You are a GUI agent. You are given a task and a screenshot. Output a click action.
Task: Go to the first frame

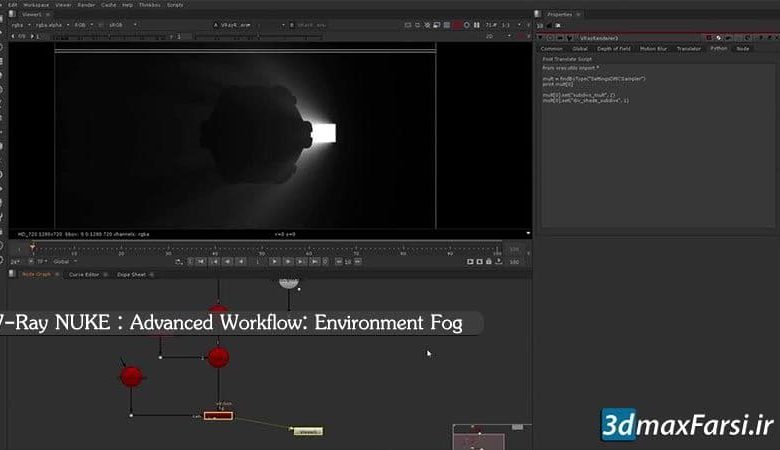coord(201,262)
